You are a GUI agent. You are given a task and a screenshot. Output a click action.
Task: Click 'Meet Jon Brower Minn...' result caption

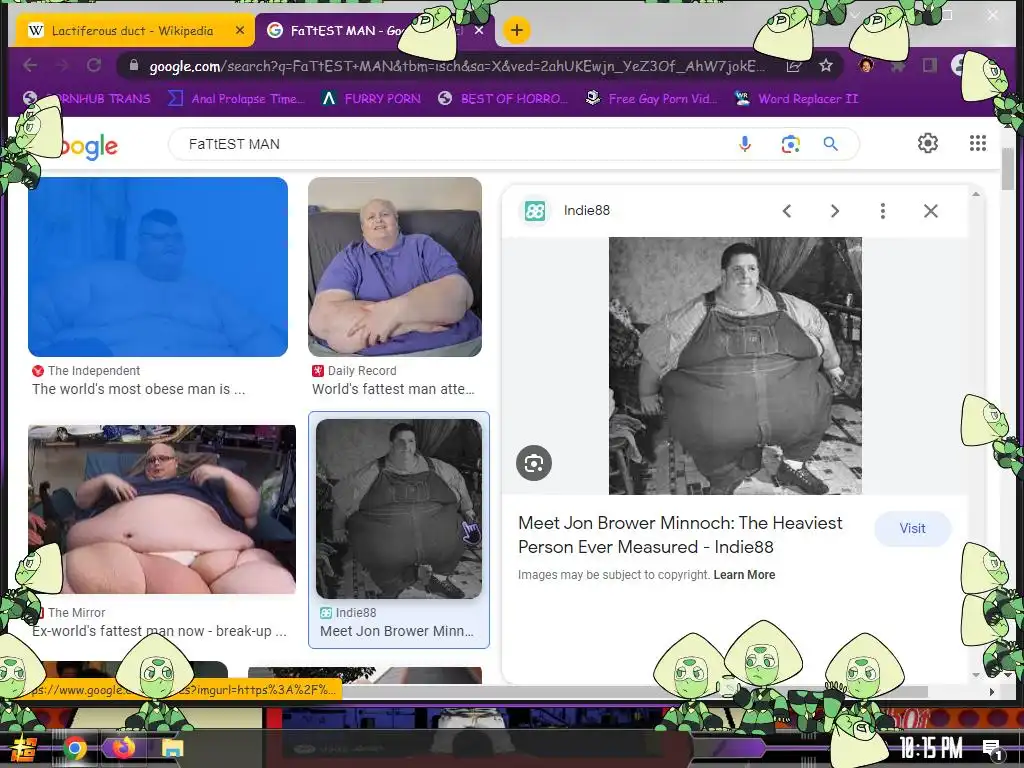(396, 631)
